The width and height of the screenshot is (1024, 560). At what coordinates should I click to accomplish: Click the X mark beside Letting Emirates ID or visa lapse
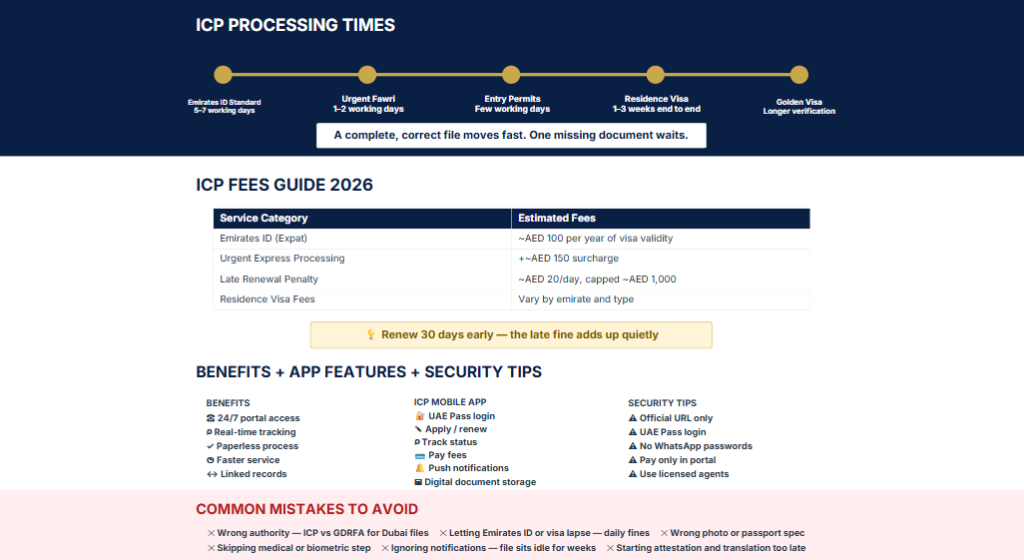pos(443,533)
